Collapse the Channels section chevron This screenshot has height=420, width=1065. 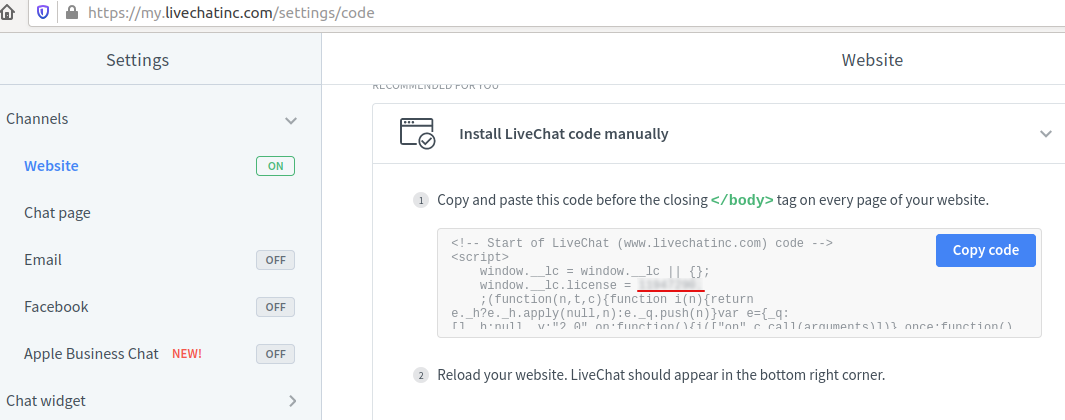click(x=291, y=120)
